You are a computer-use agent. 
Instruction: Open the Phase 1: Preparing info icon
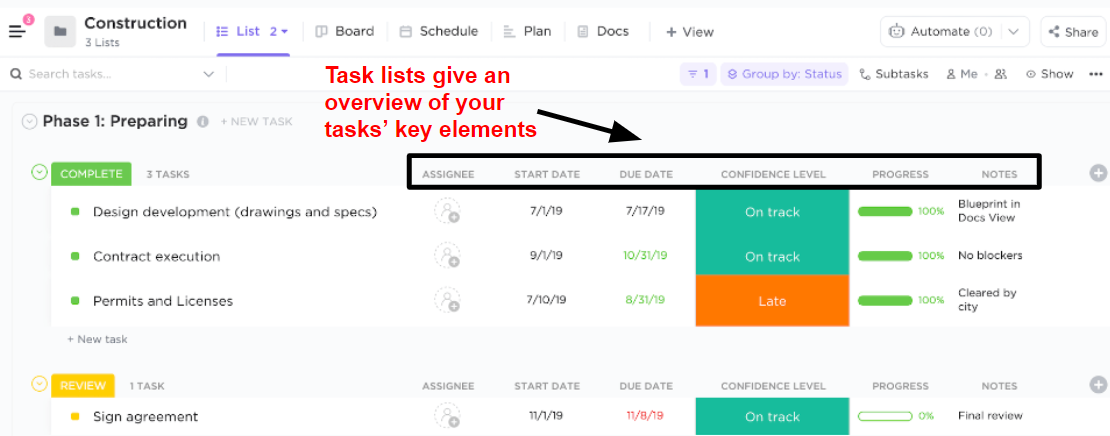202,122
